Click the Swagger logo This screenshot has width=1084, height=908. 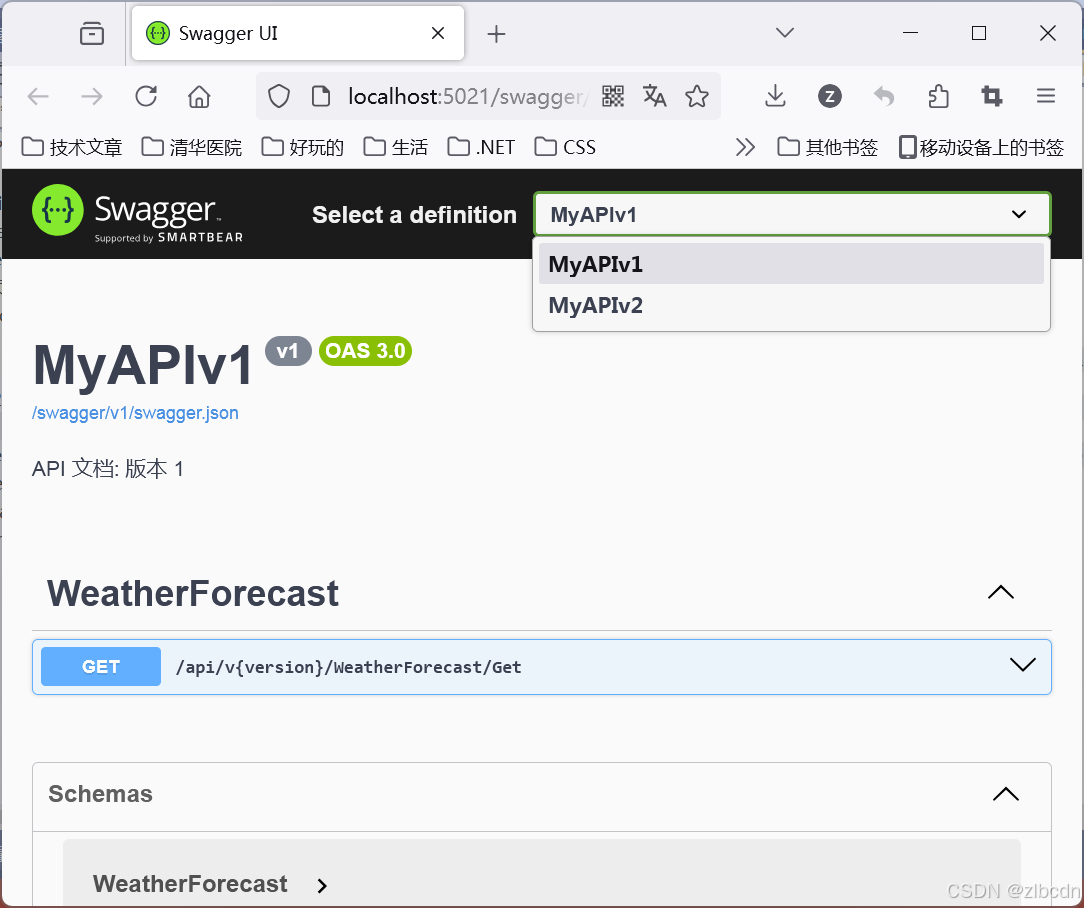138,213
